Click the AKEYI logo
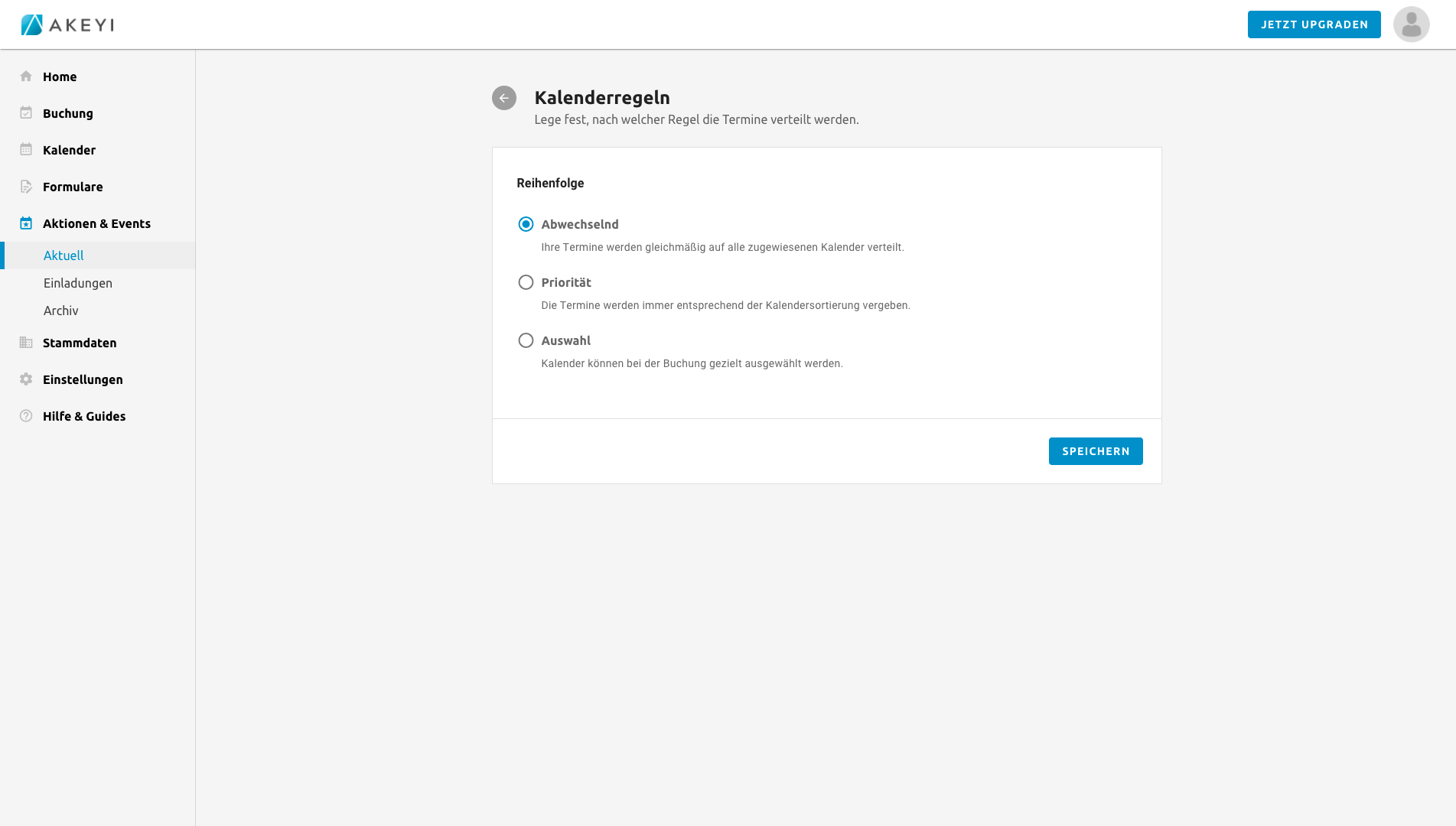1456x826 pixels. coord(67,24)
